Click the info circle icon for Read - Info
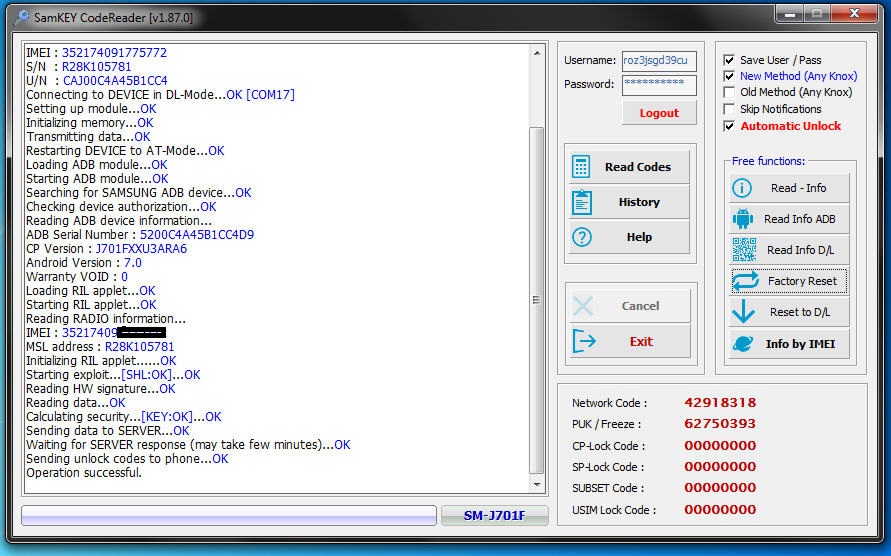Viewport: 891px width, 556px height. click(x=742, y=188)
